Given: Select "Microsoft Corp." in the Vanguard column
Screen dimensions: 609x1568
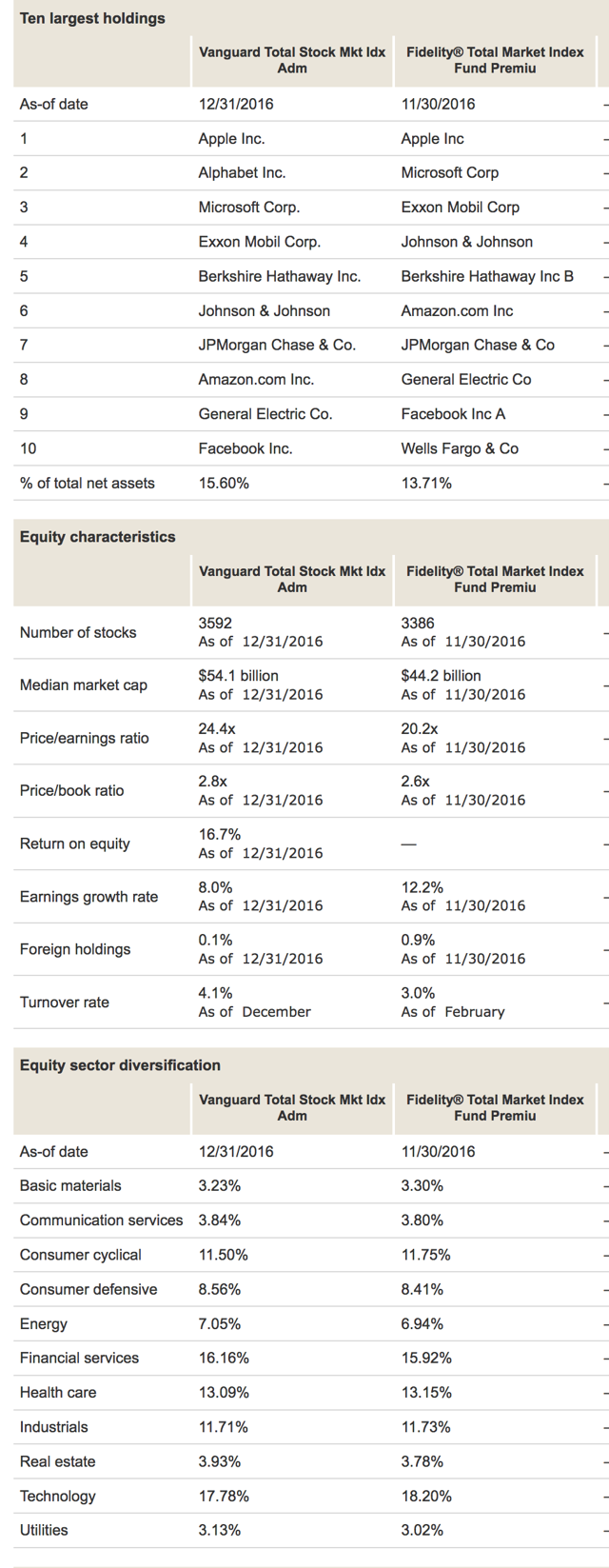Looking at the screenshot, I should pyautogui.click(x=249, y=208).
